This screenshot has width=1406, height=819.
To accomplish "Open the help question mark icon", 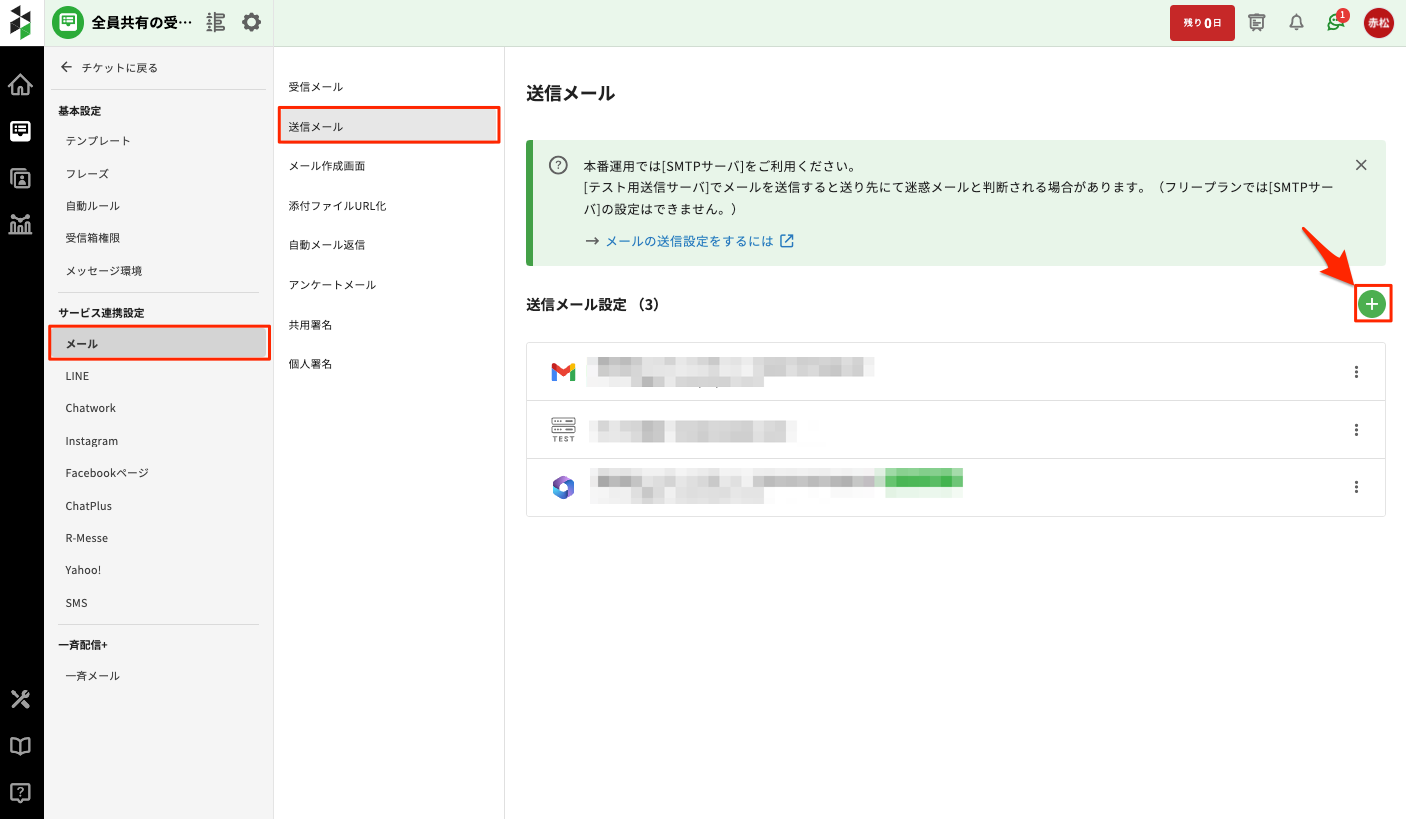I will click(20, 793).
